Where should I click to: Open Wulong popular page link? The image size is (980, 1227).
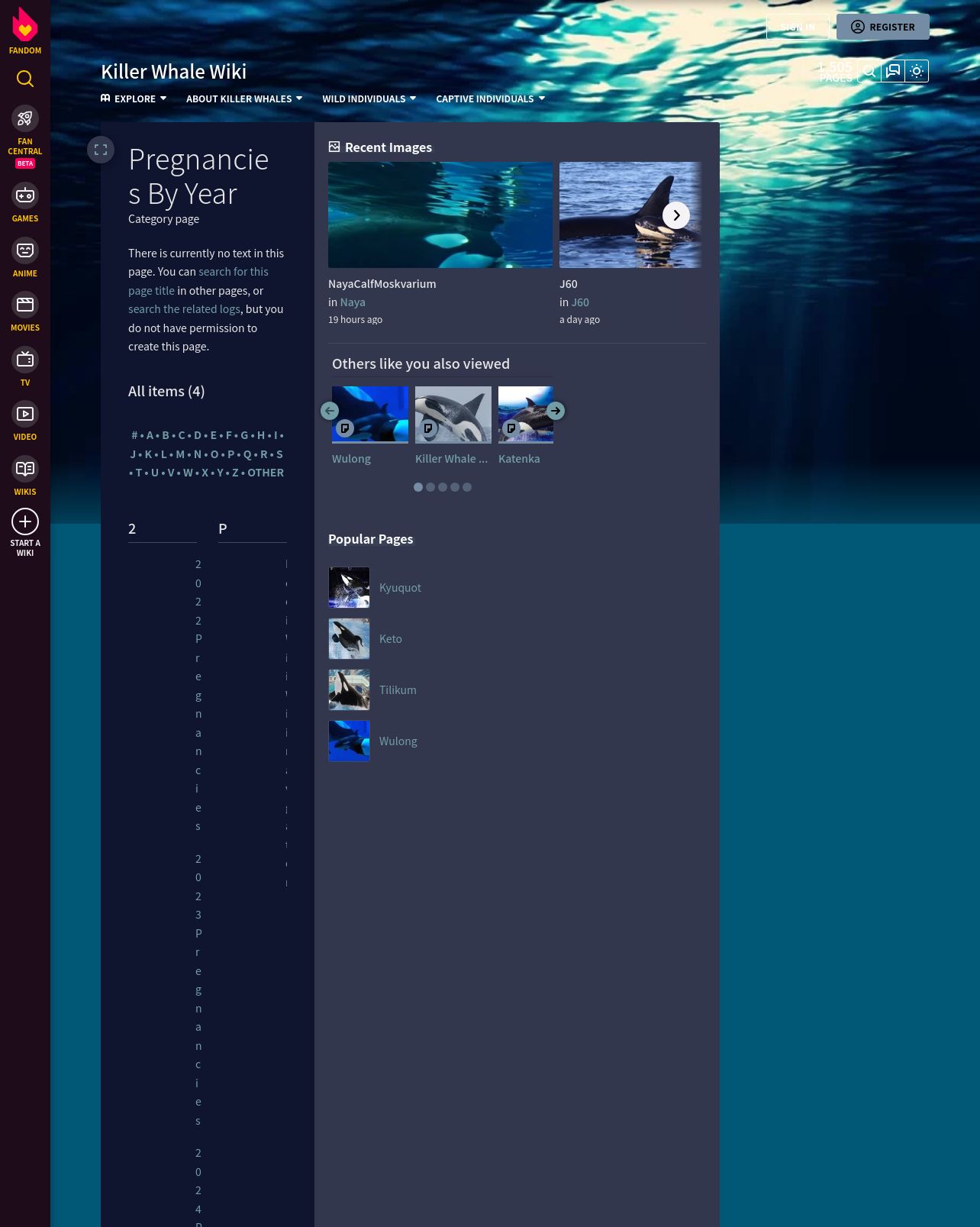click(398, 741)
